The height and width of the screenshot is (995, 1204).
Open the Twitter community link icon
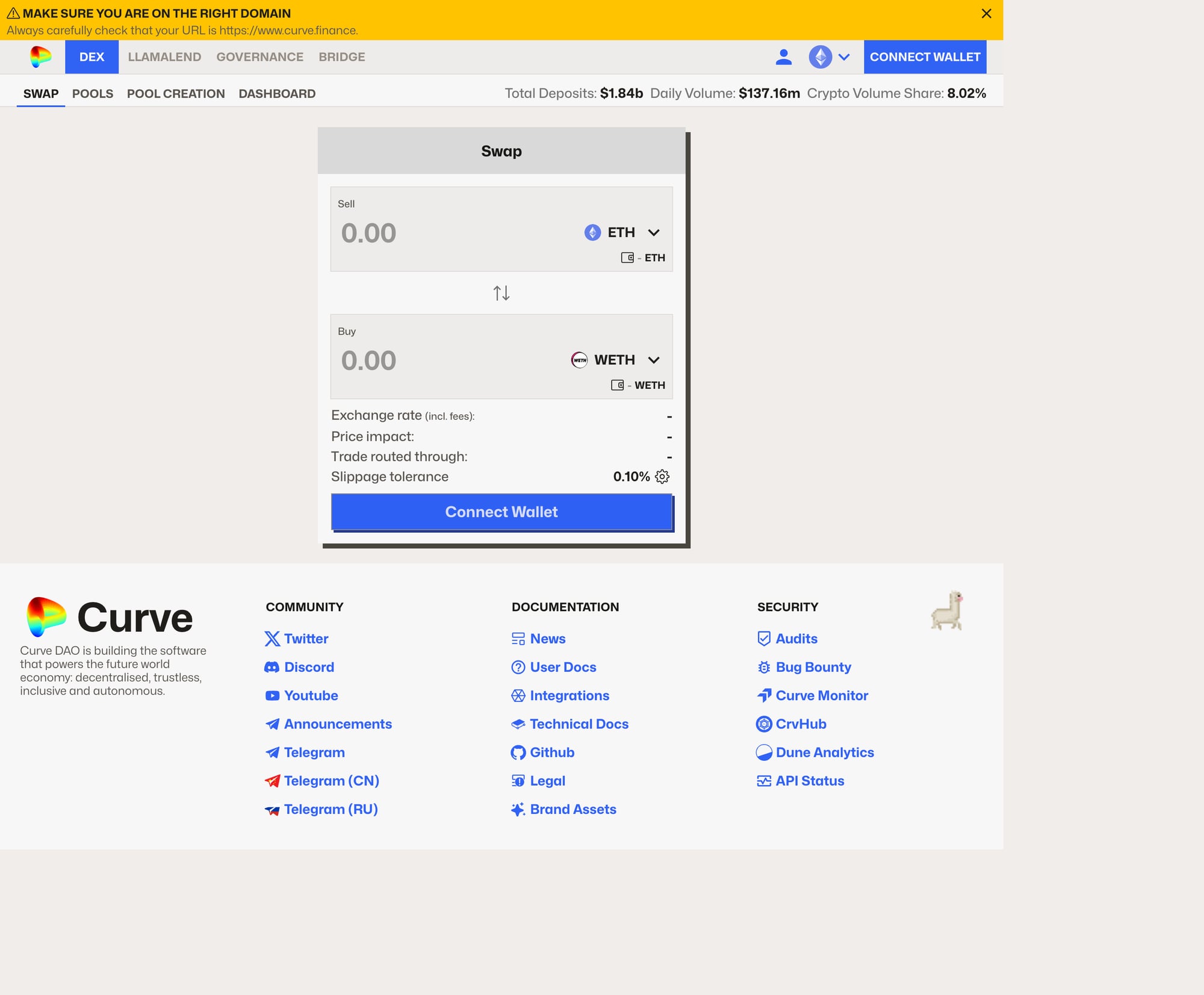tap(272, 639)
